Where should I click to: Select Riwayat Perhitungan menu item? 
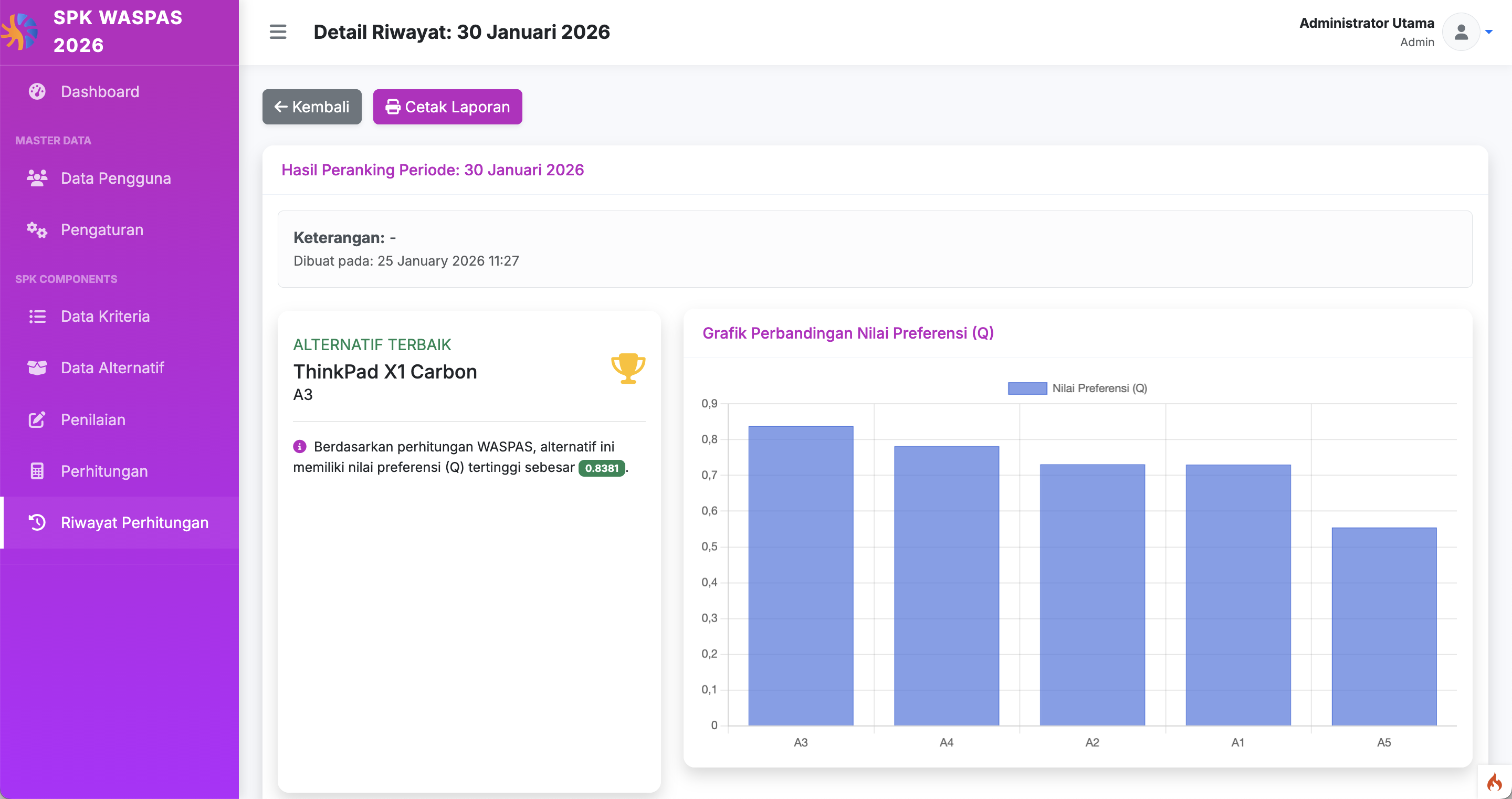pyautogui.click(x=119, y=522)
